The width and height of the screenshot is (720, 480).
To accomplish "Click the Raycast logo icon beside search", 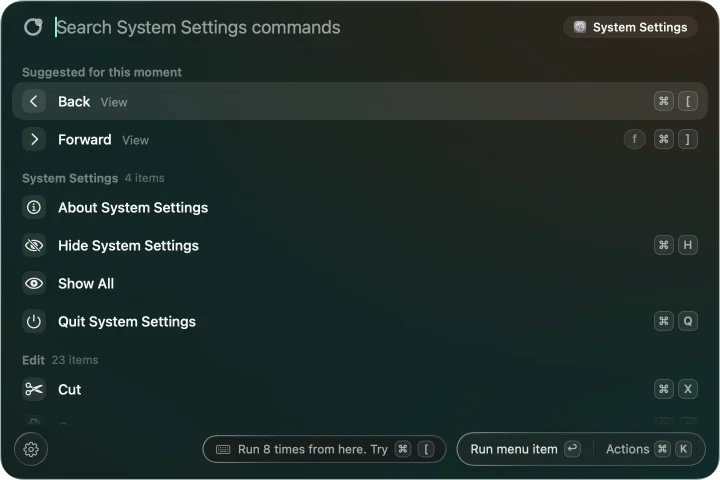I will (x=33, y=27).
